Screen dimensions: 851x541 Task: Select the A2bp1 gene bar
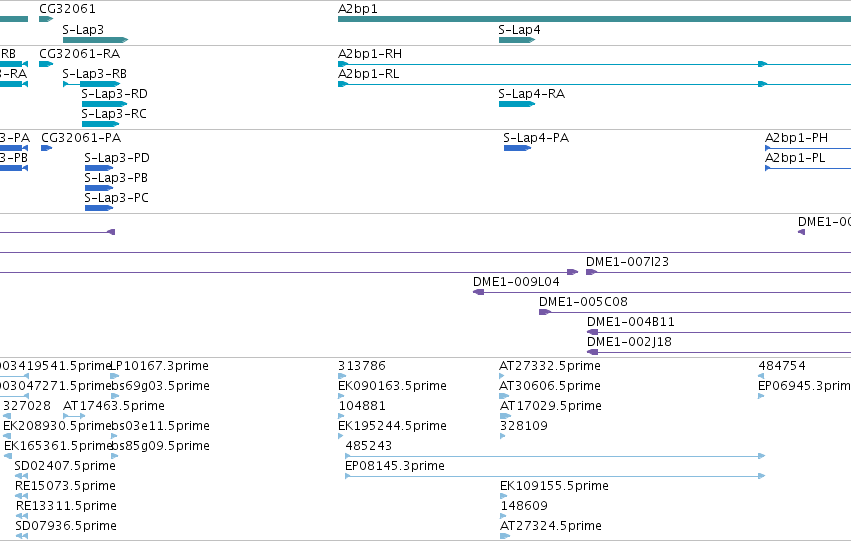pos(594,19)
